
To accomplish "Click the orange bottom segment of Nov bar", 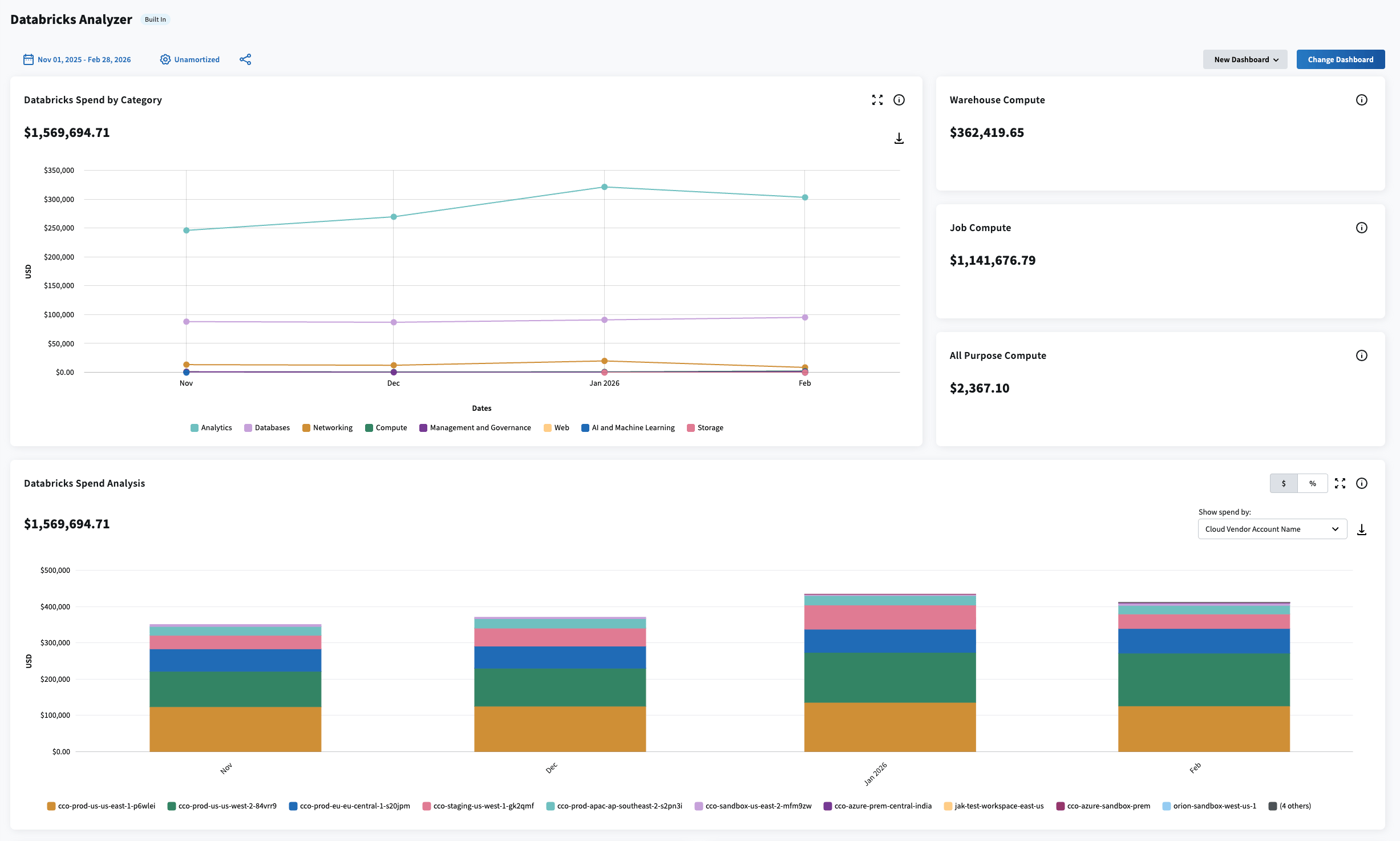I will [x=236, y=729].
